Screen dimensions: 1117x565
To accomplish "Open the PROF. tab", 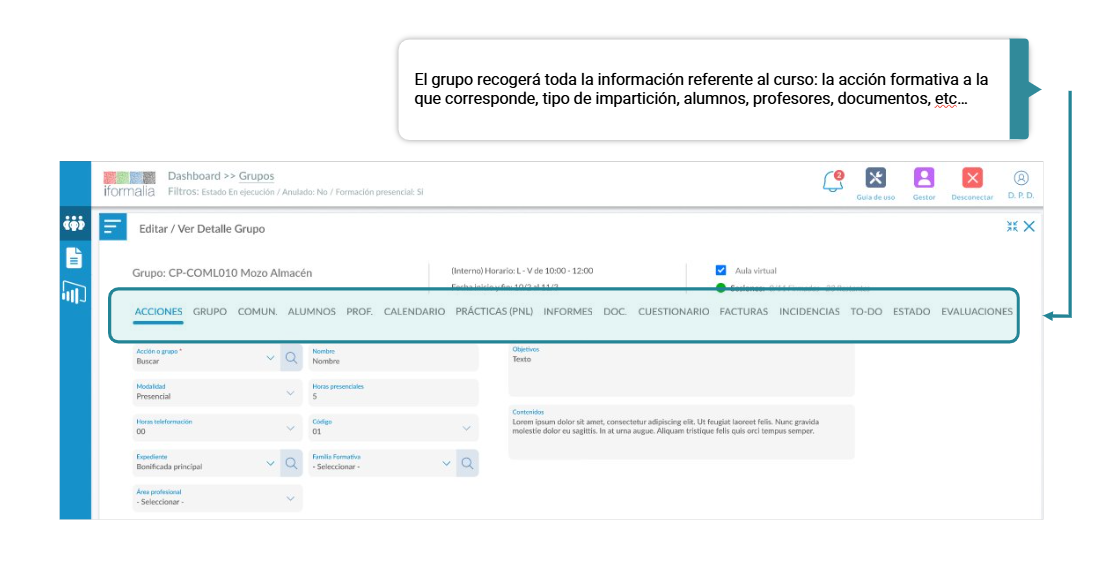I will (360, 311).
